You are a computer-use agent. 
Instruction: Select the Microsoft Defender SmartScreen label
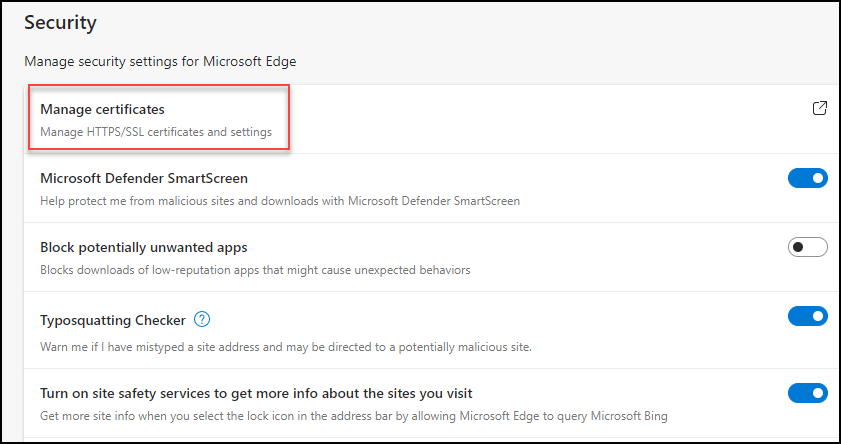pos(143,179)
